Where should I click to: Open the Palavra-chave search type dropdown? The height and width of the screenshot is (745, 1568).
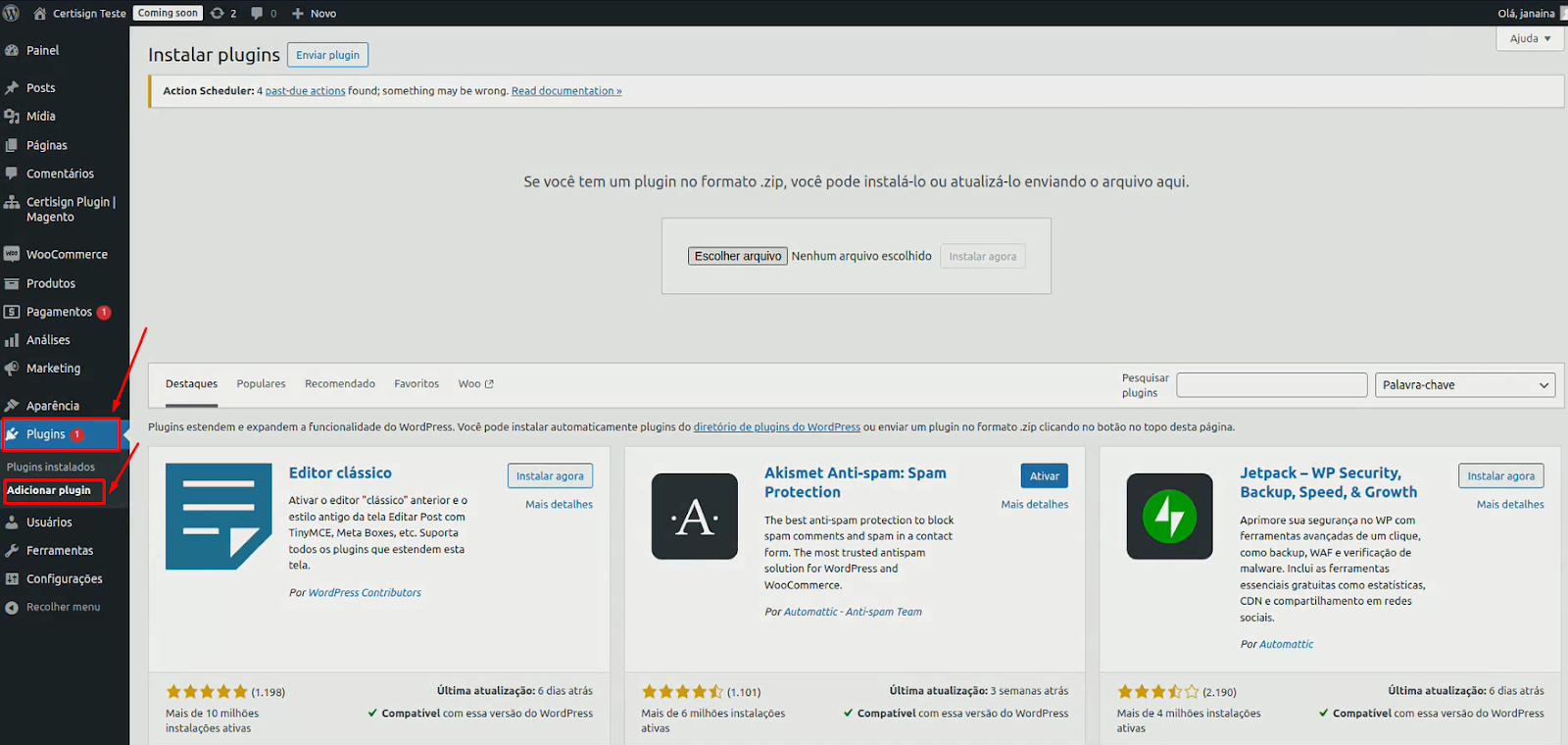1465,385
